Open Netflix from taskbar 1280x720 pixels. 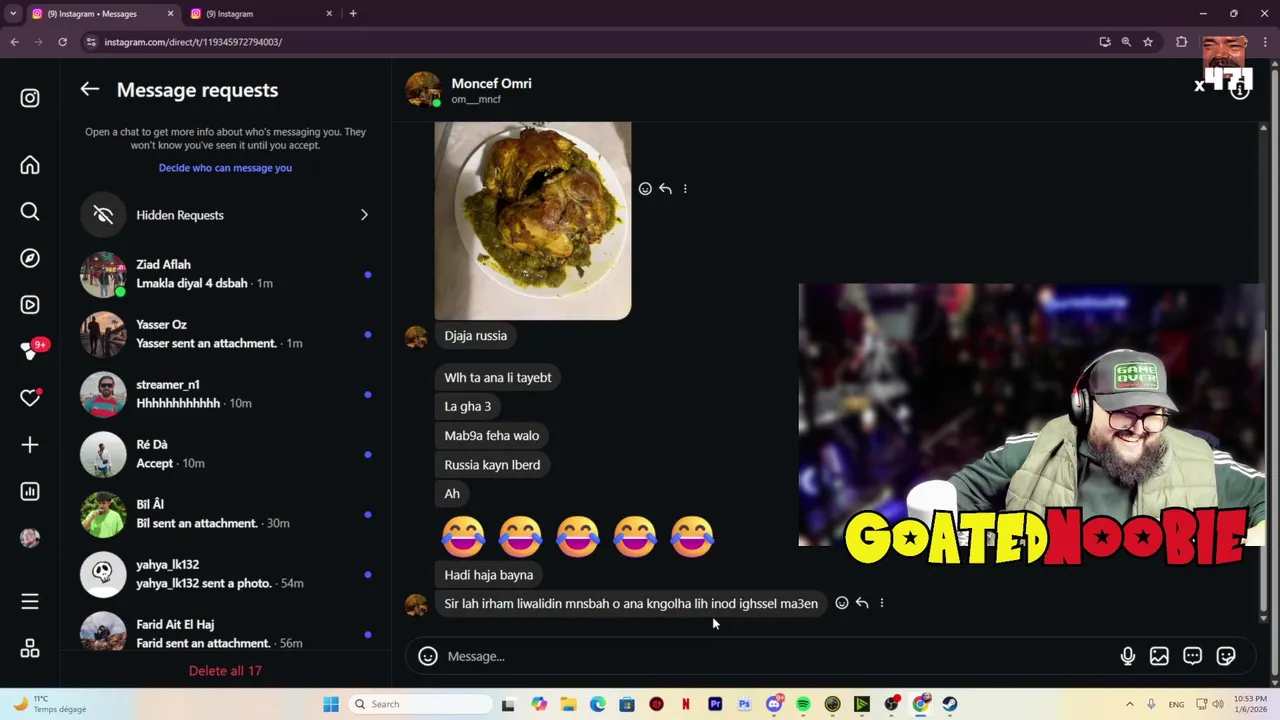tap(686, 704)
